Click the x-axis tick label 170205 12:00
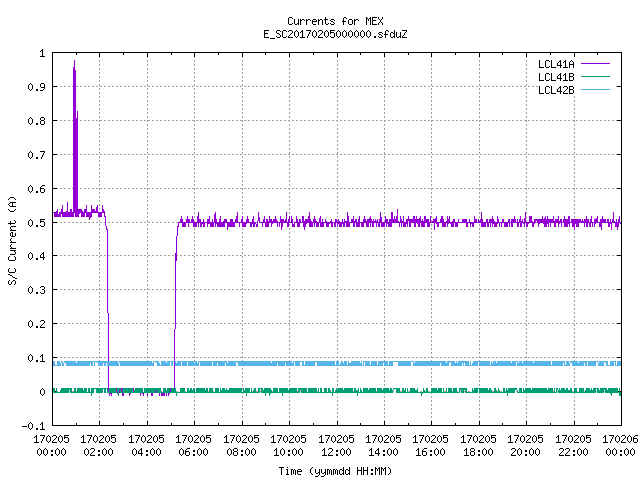This screenshot has height=480, width=640. [x=336, y=446]
